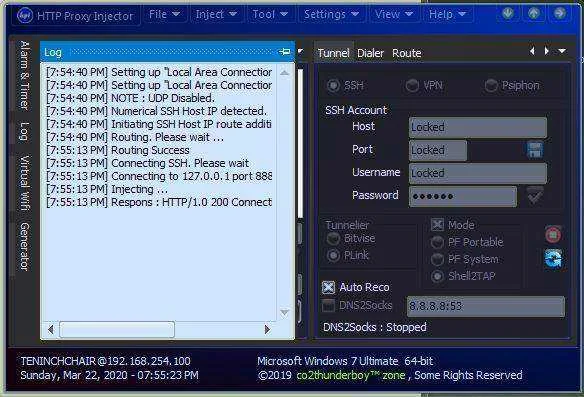584x397 pixels.
Task: Toggle the Auto Reco checkbox
Action: 328,287
